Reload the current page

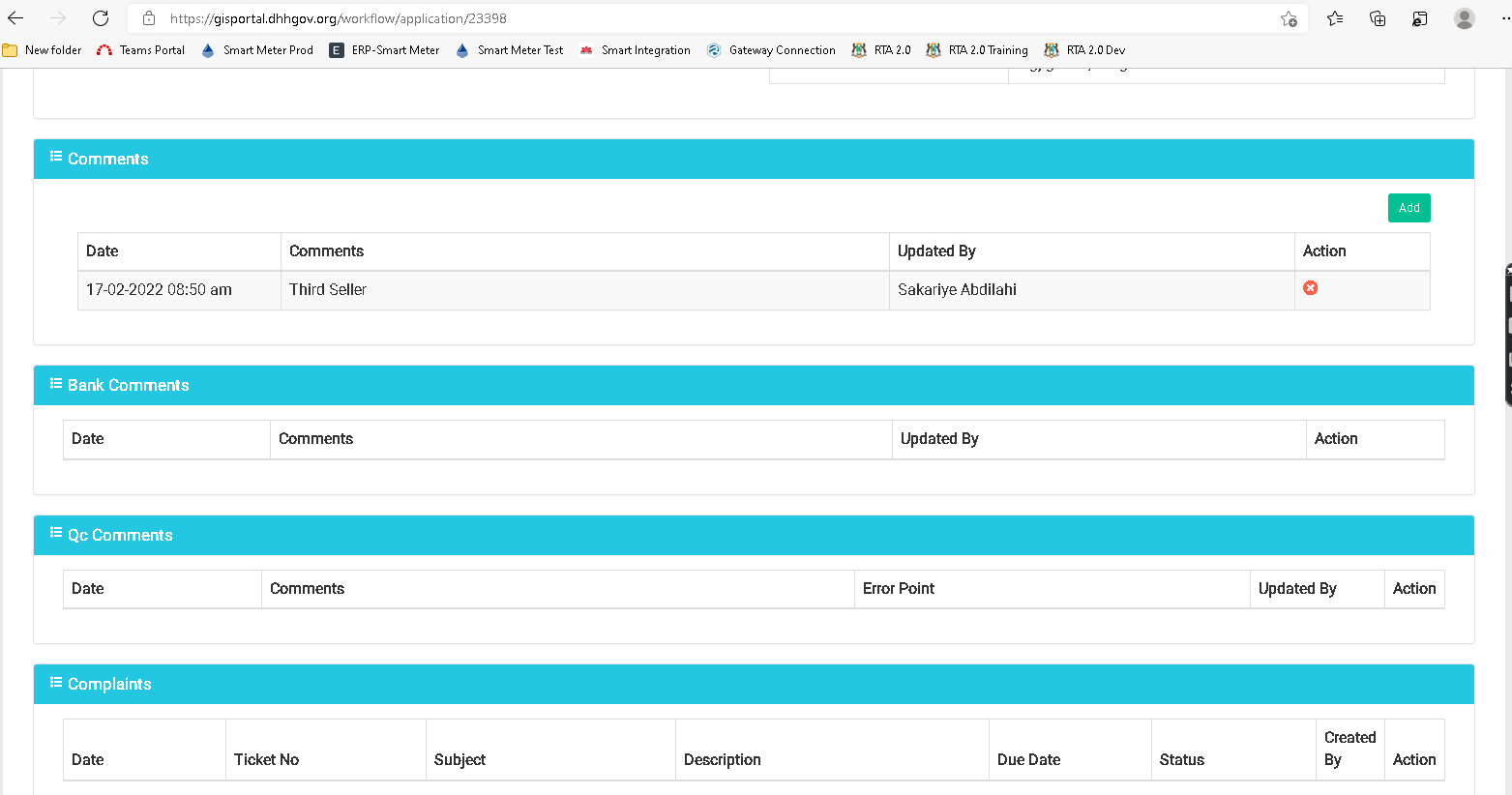pyautogui.click(x=101, y=18)
